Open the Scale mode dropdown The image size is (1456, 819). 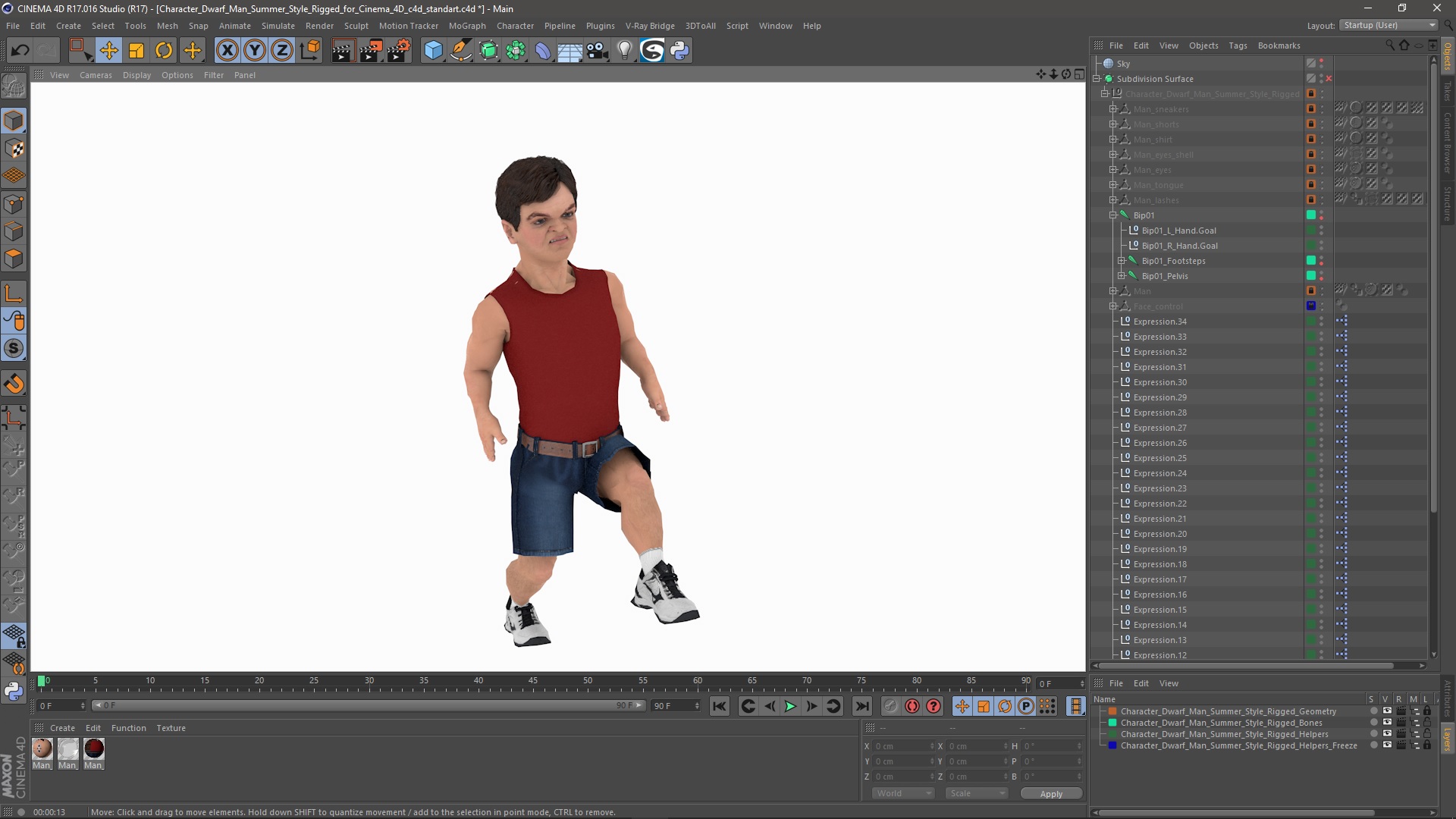pyautogui.click(x=977, y=793)
